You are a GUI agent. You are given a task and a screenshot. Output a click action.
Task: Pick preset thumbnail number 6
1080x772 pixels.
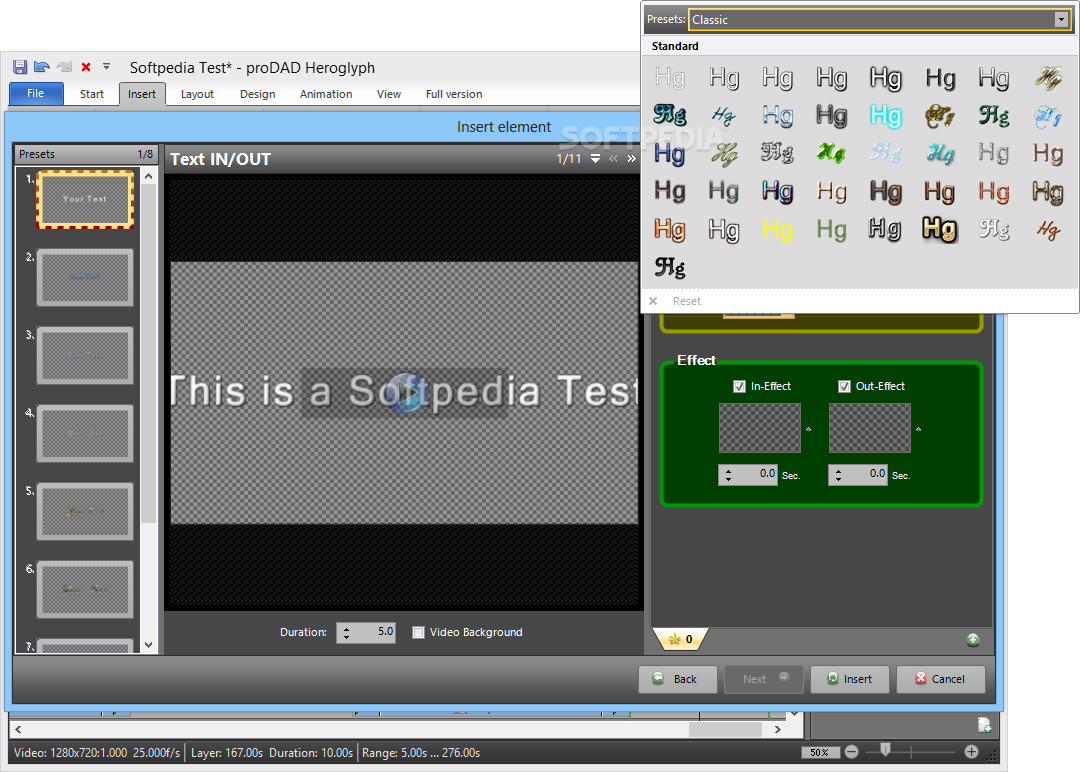85,589
